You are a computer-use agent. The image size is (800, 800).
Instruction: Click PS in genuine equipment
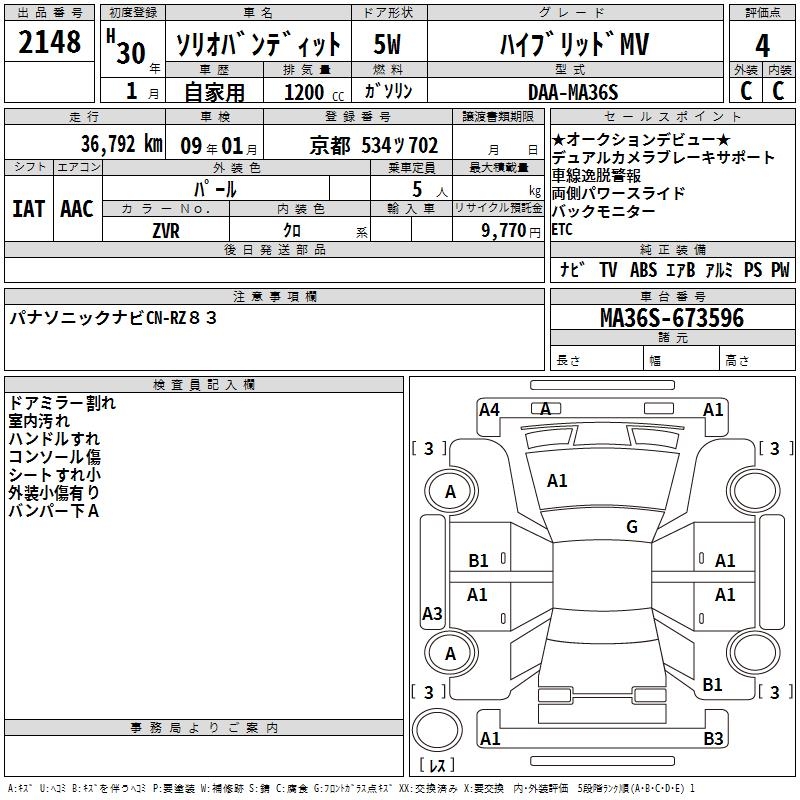coord(753,269)
